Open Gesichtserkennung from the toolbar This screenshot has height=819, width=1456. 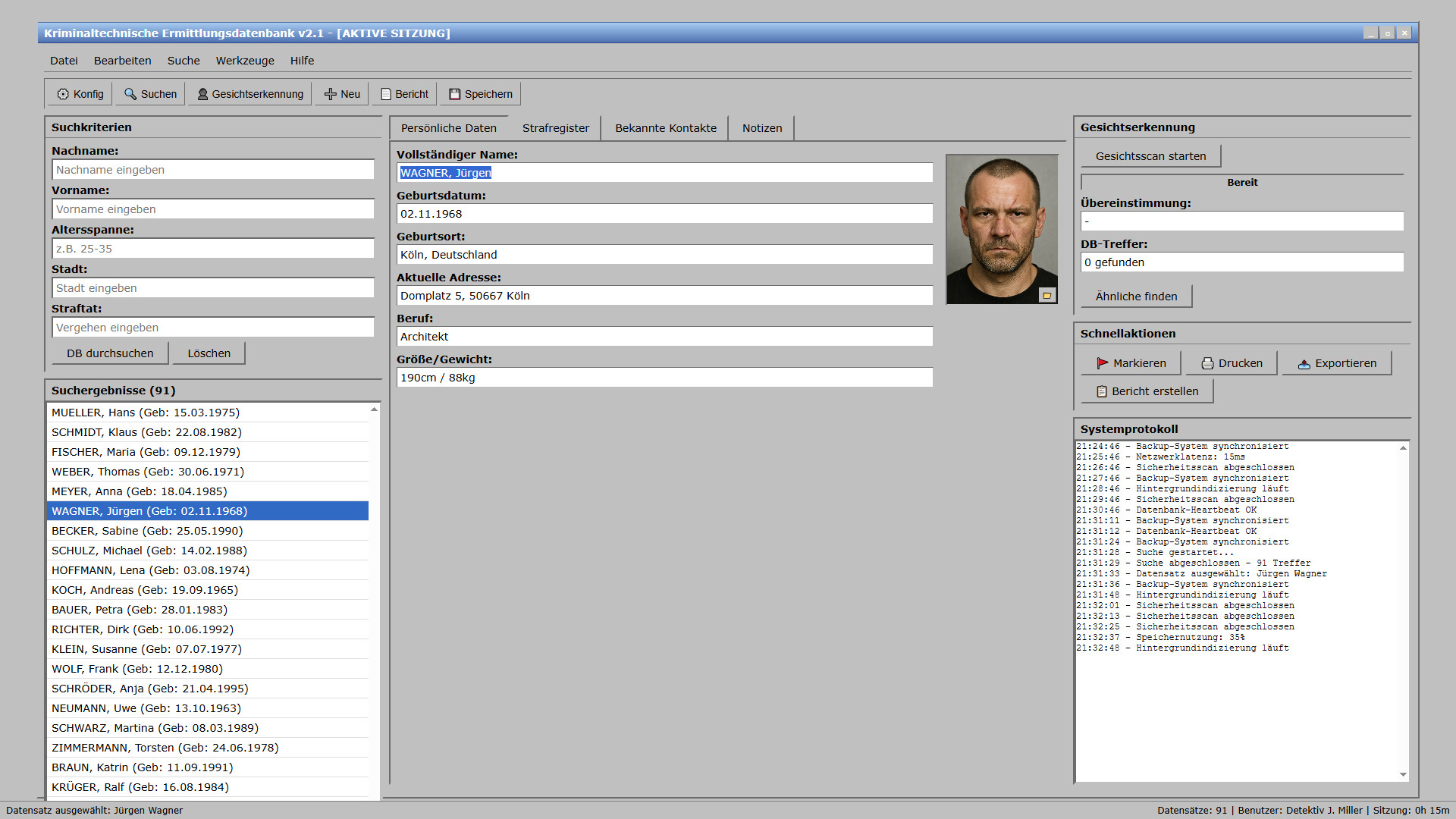249,94
